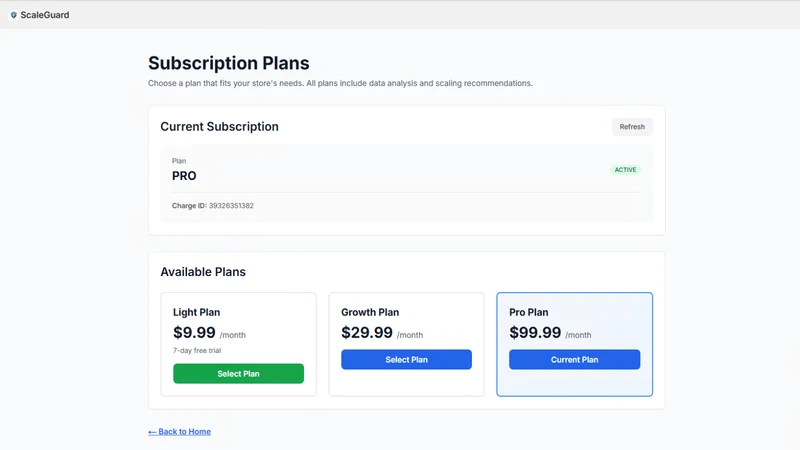Click the Current Subscription section heading
Image resolution: width=800 pixels, height=450 pixels.
pos(219,127)
